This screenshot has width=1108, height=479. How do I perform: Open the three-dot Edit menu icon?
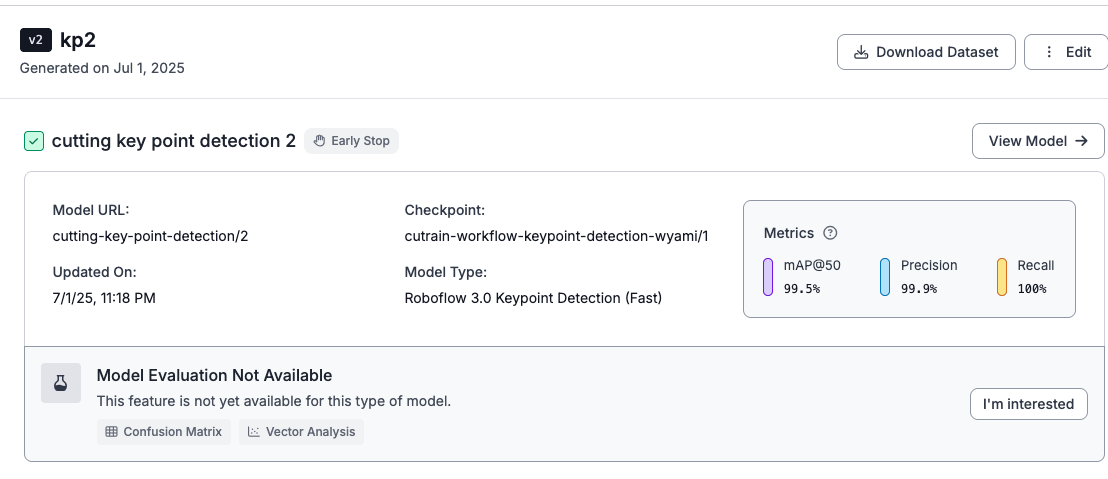click(1049, 52)
